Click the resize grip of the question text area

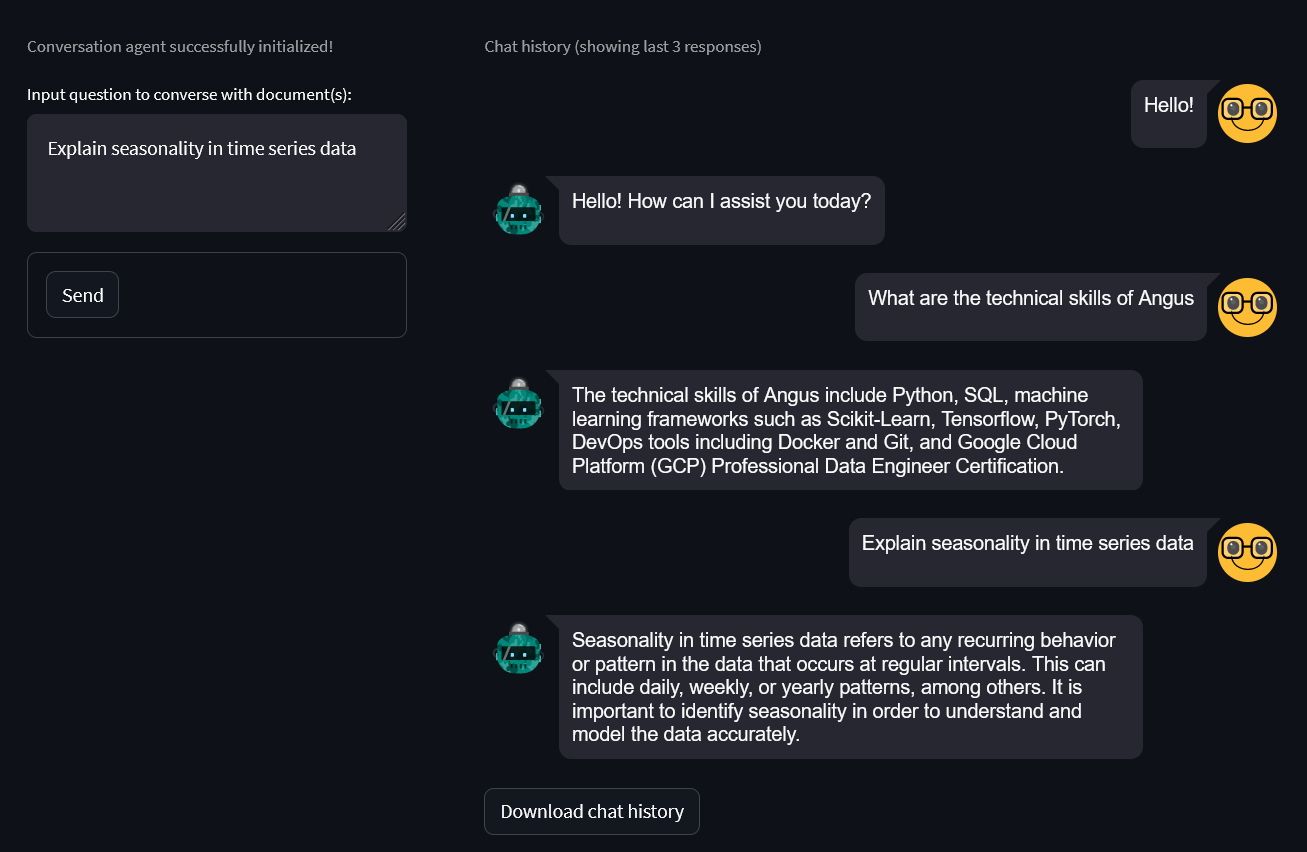pos(397,222)
